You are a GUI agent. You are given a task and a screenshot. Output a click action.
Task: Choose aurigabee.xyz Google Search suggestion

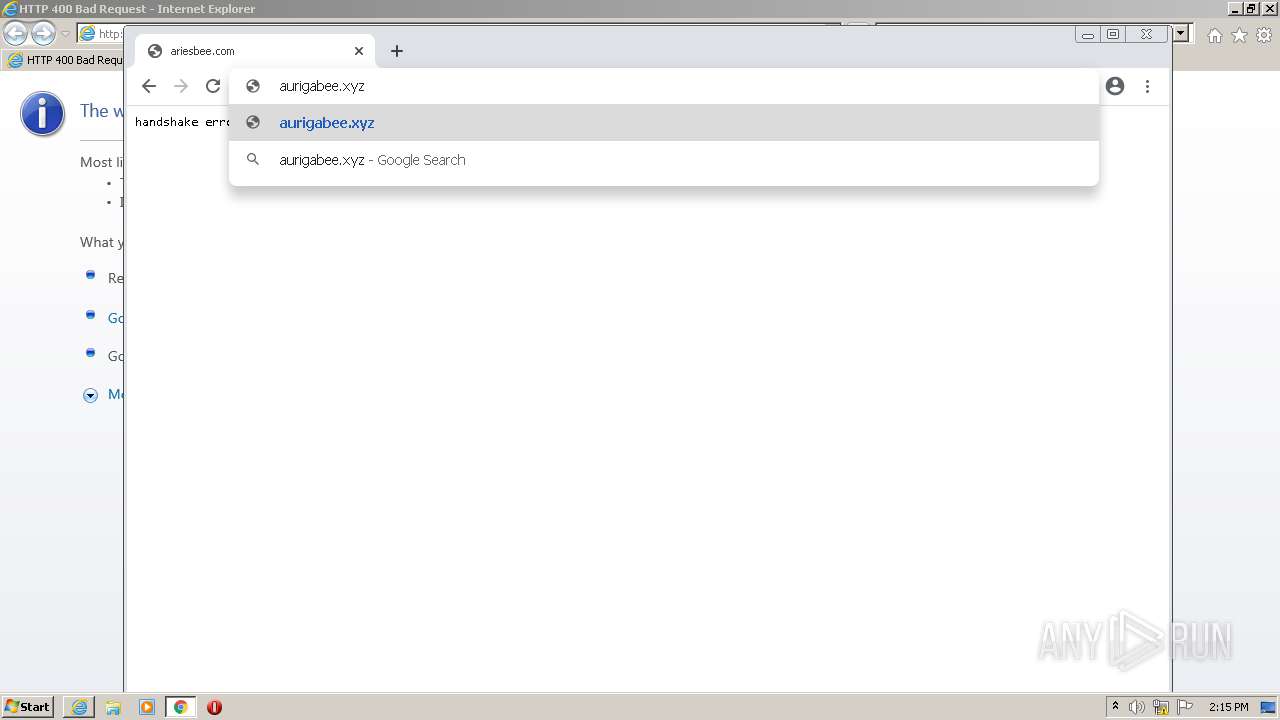coord(664,160)
